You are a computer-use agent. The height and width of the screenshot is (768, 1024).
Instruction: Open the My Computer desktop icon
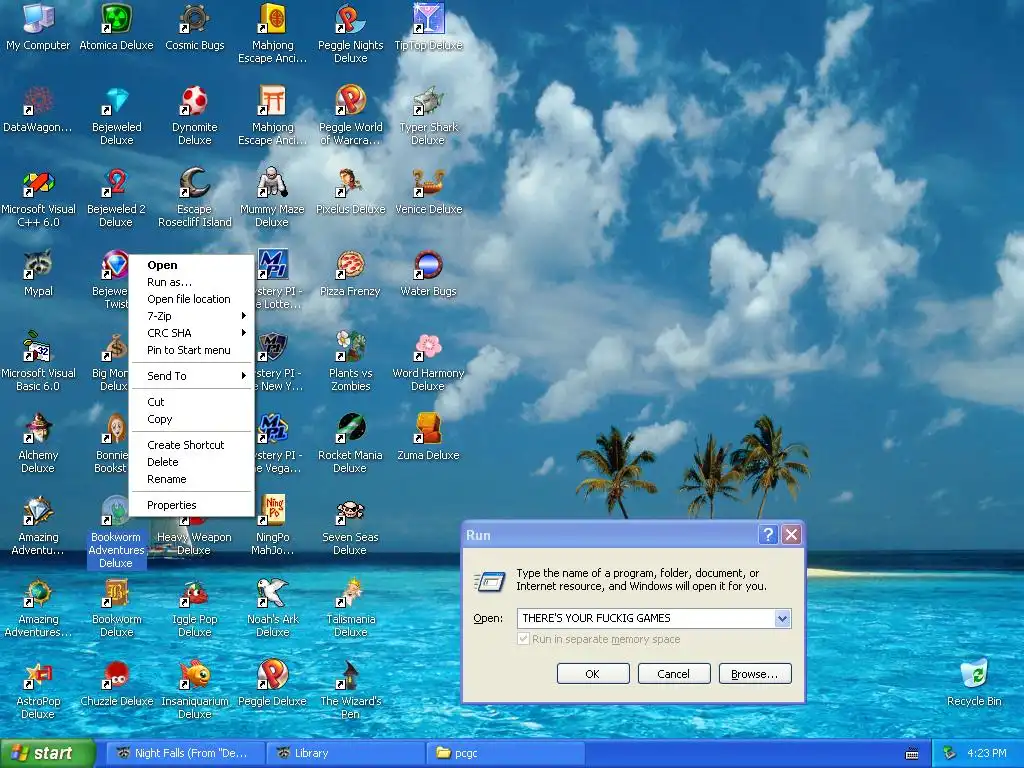[38, 18]
